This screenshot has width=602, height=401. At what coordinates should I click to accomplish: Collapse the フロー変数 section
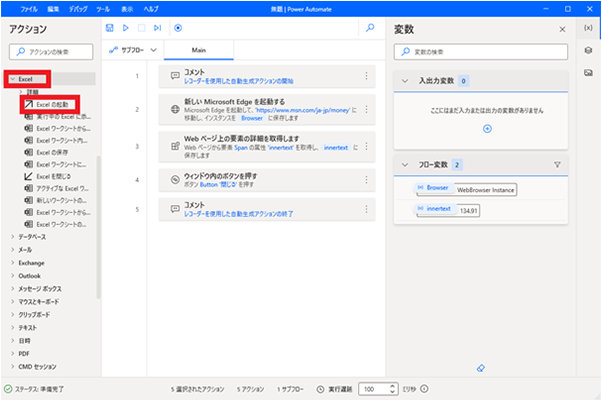click(405, 165)
